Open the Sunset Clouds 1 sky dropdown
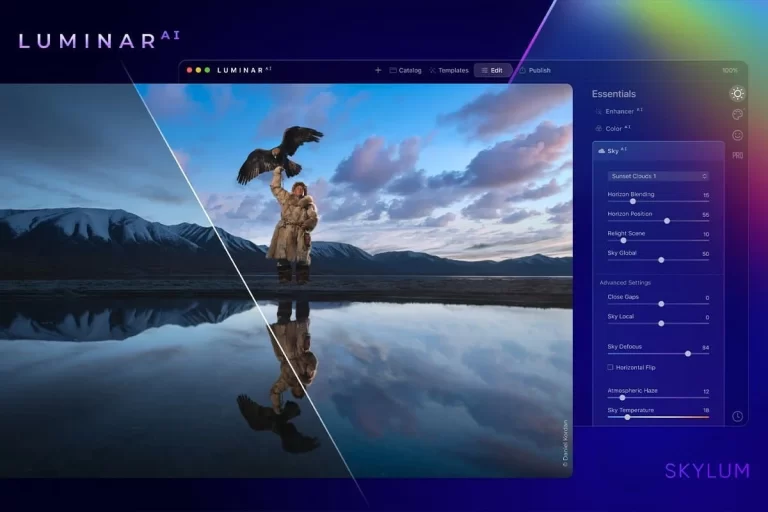Image resolution: width=768 pixels, height=512 pixels. tap(658, 176)
